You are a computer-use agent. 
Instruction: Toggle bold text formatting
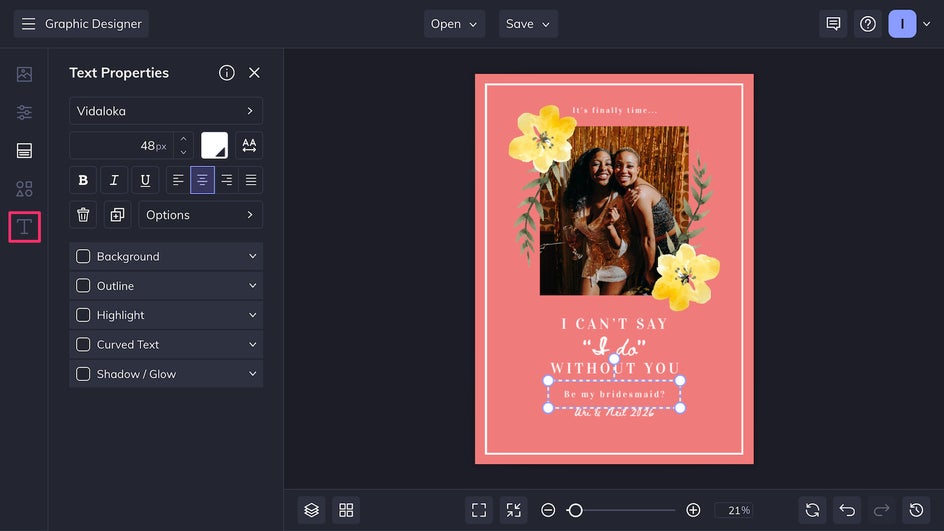[x=83, y=180]
